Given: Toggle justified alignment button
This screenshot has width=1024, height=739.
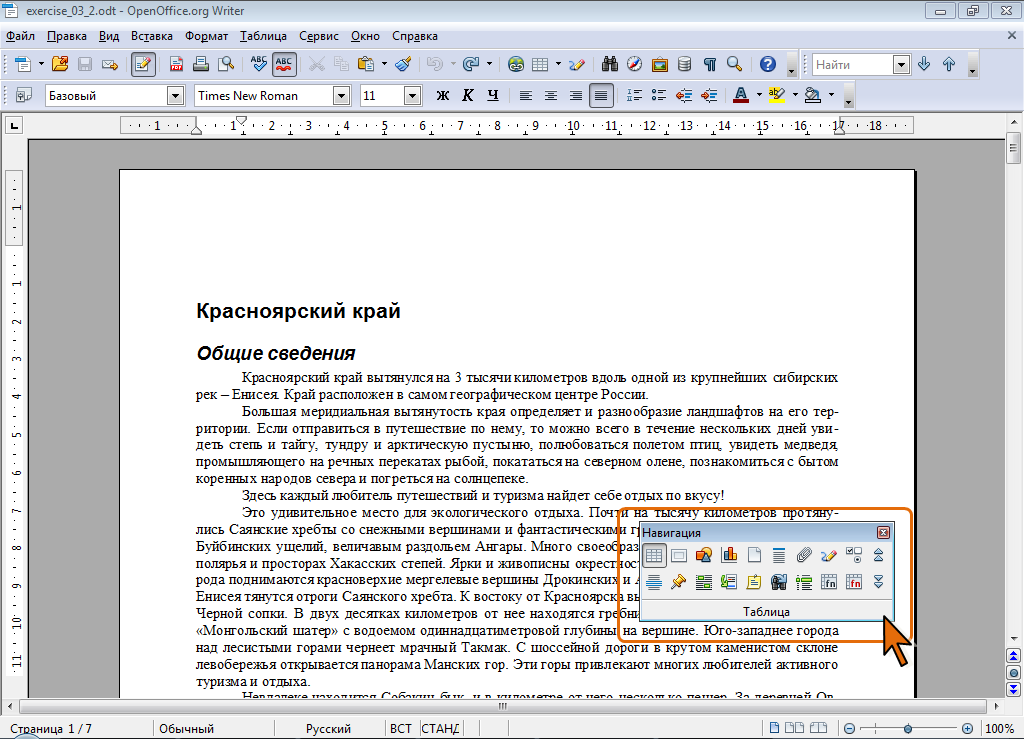Looking at the screenshot, I should coord(601,95).
